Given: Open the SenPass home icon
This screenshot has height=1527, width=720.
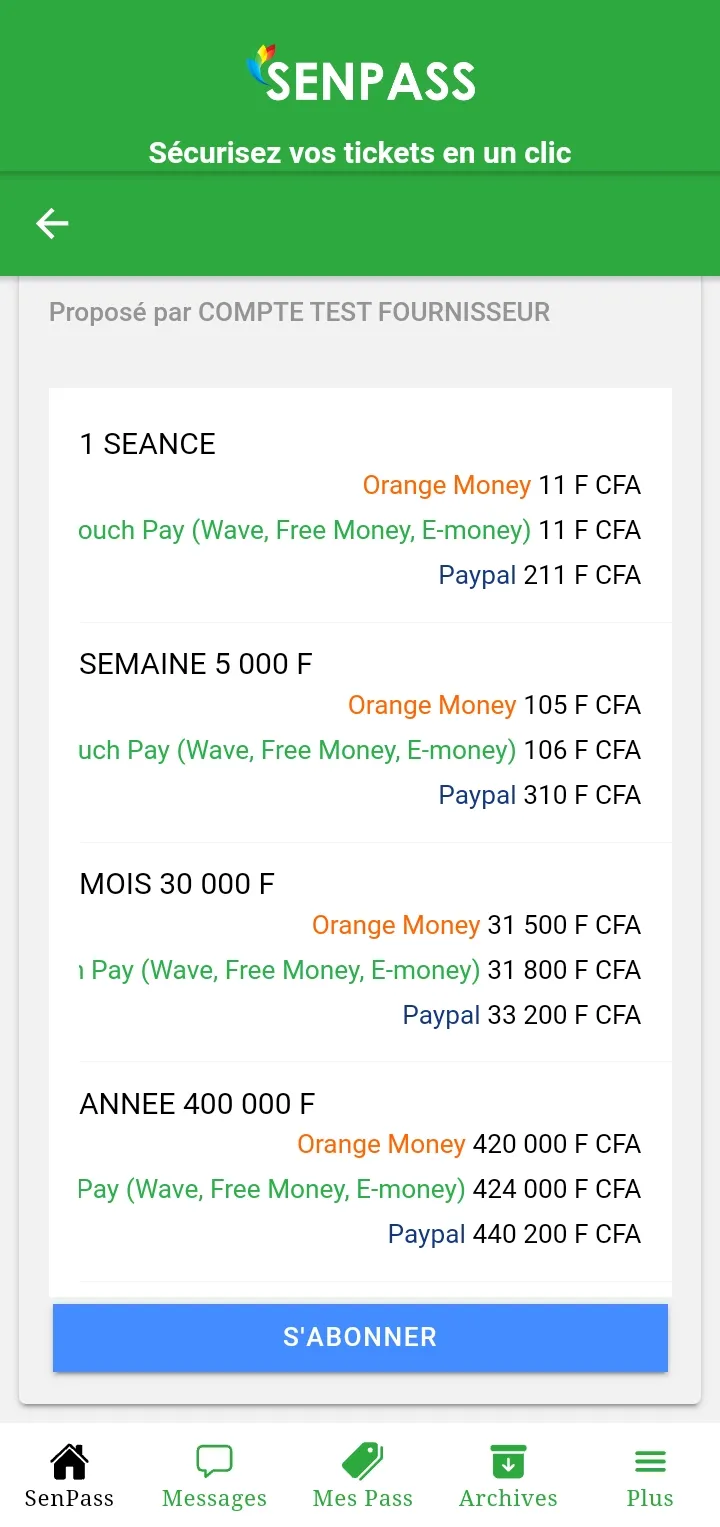Looking at the screenshot, I should click(69, 1462).
